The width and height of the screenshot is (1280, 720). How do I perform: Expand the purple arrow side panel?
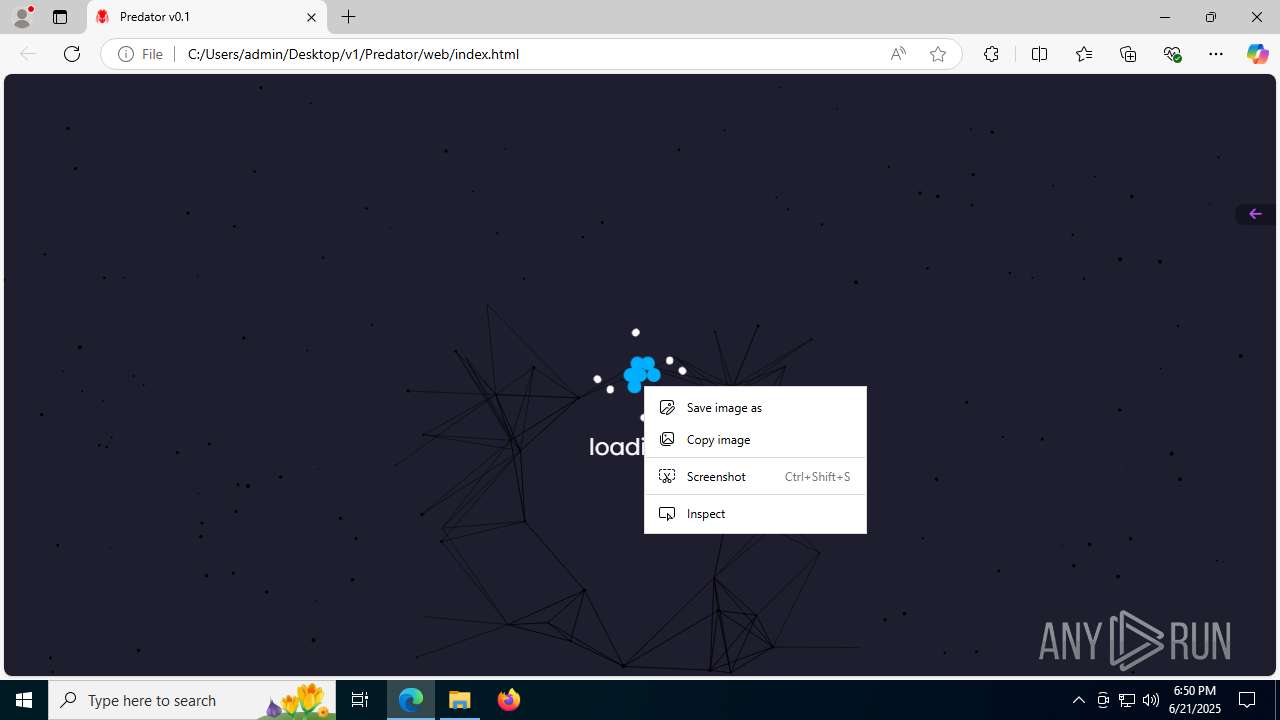(x=1255, y=214)
